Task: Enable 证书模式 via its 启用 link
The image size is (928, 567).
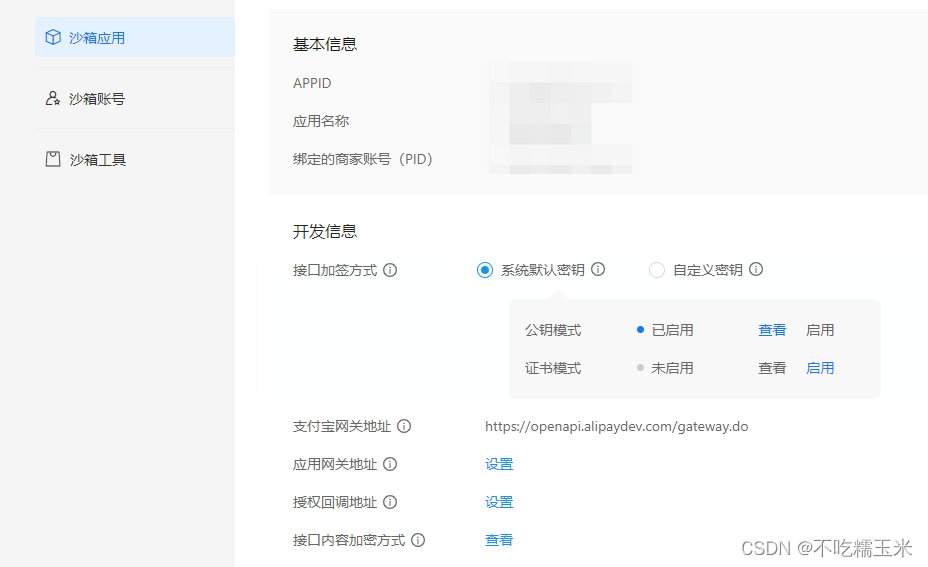Action: tap(820, 368)
